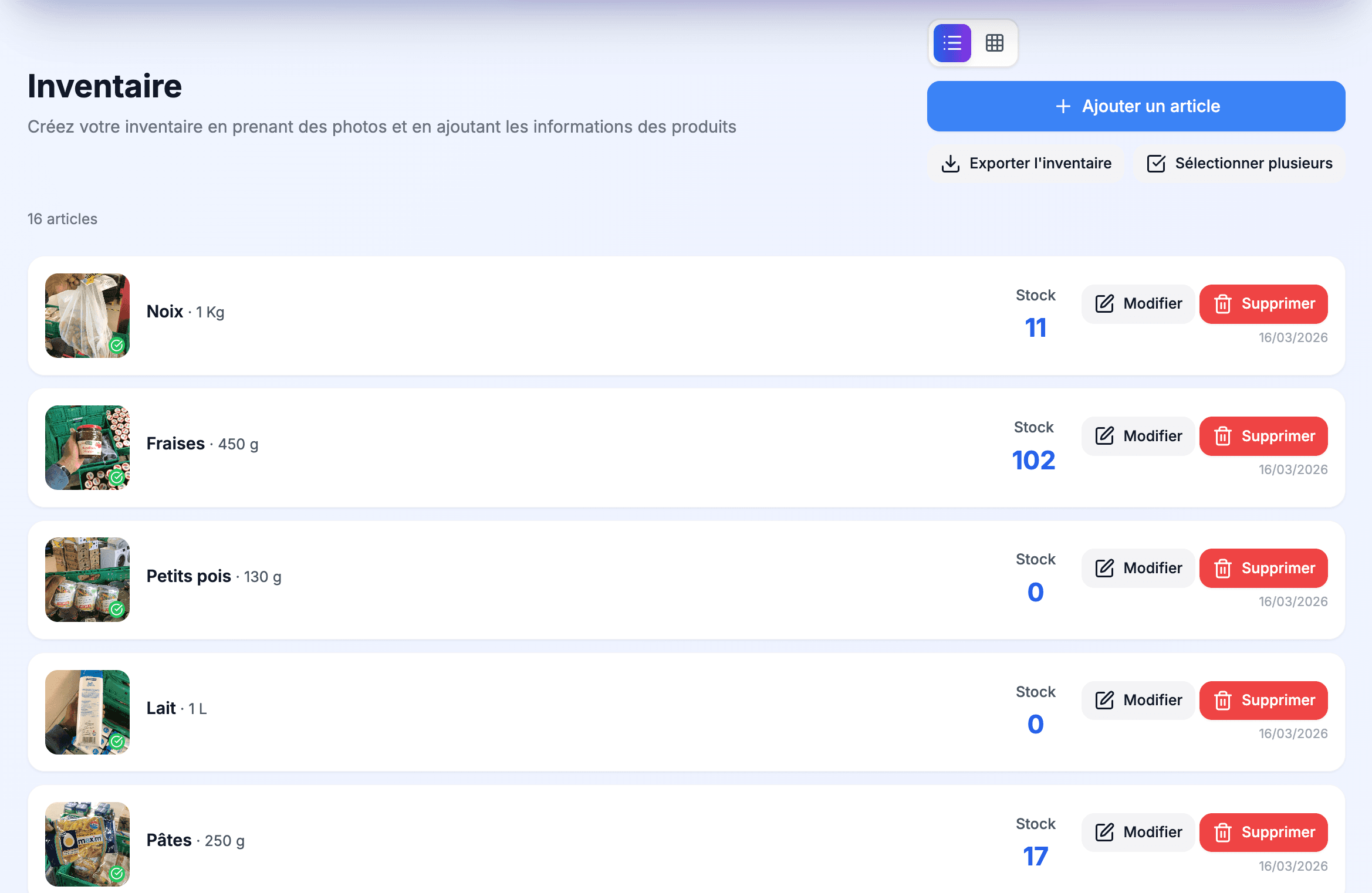
Task: Click the Noix stock value 11
Action: 1036,328
